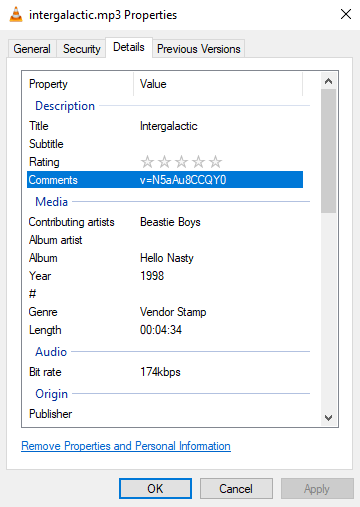
Task: Click the Genre value Vendor Stamp
Action: click(x=173, y=312)
